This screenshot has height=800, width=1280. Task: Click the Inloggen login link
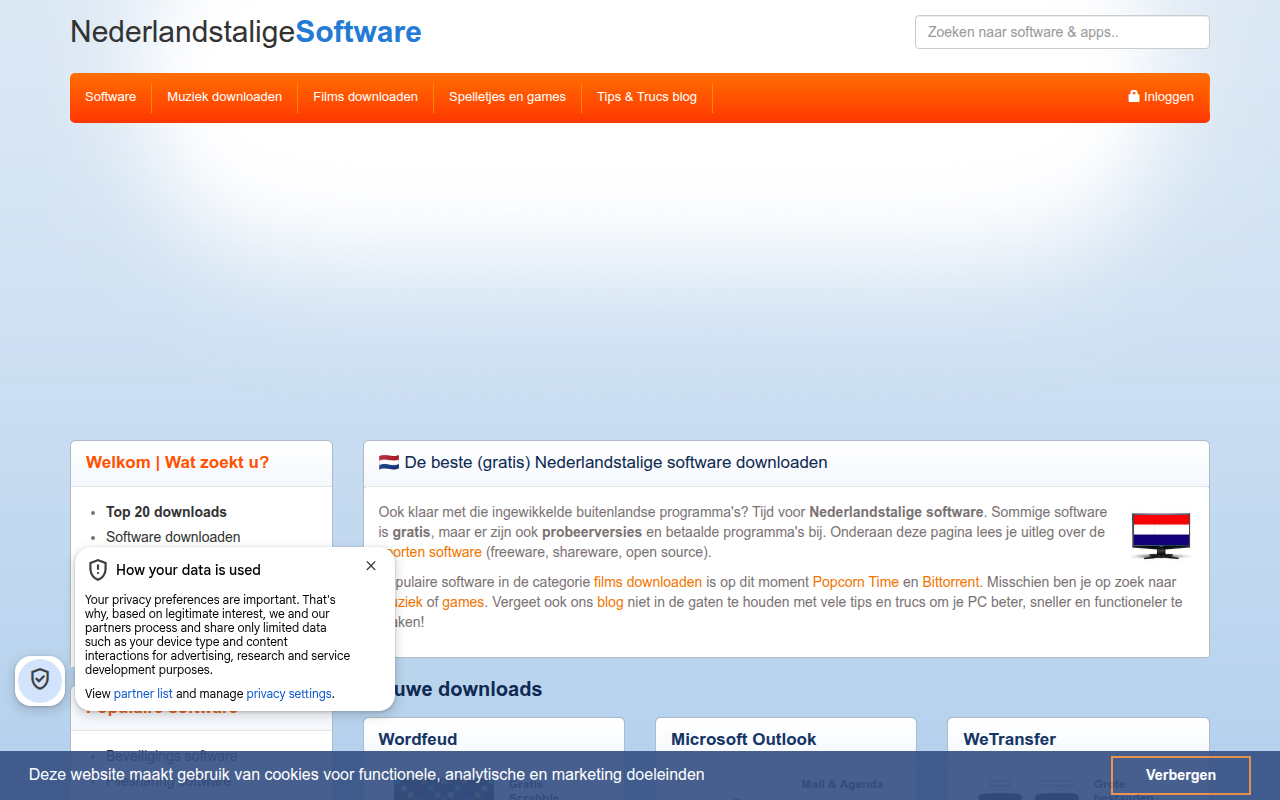tap(1161, 97)
